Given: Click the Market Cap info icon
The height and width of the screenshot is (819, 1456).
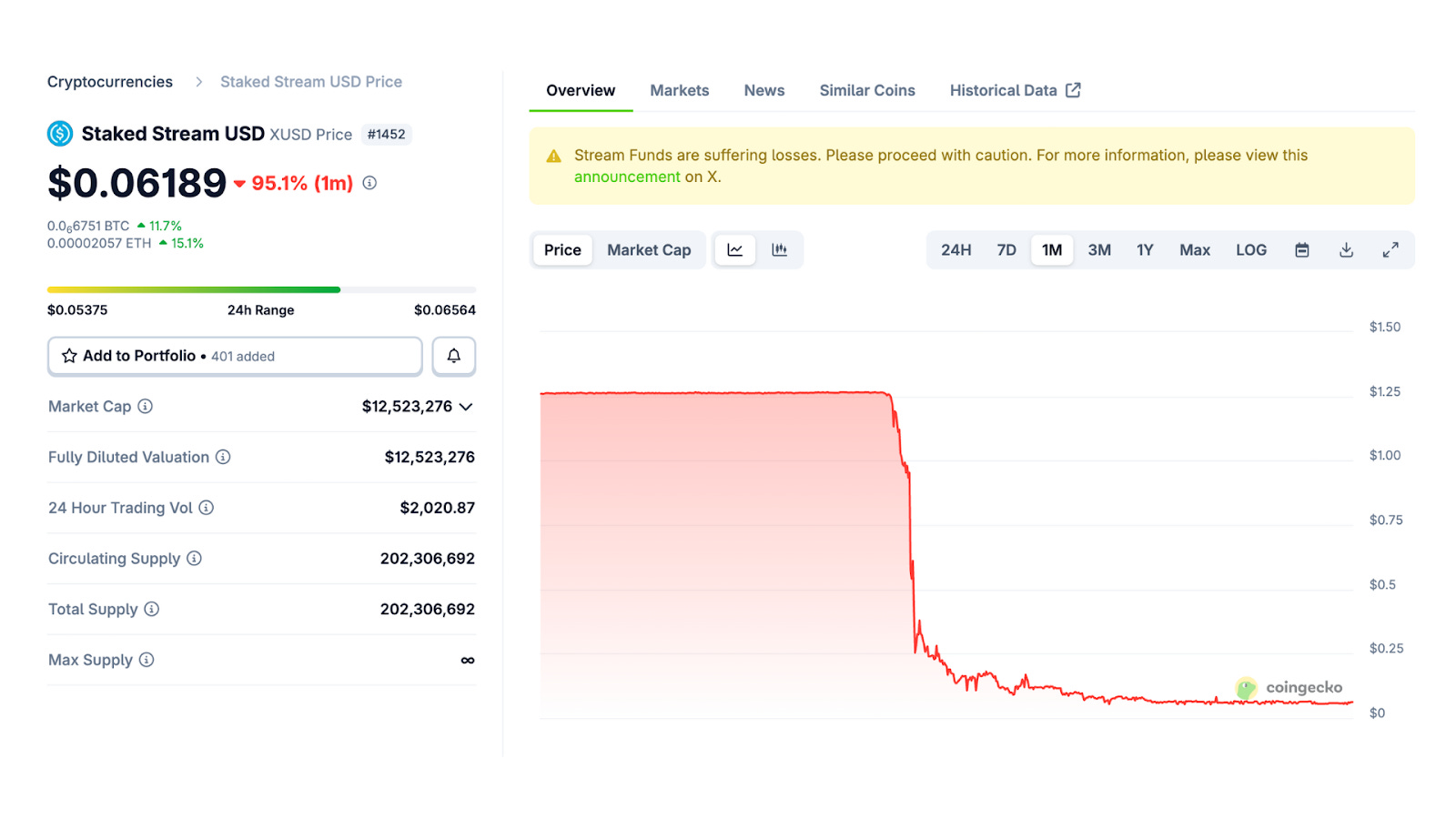Looking at the screenshot, I should (146, 406).
